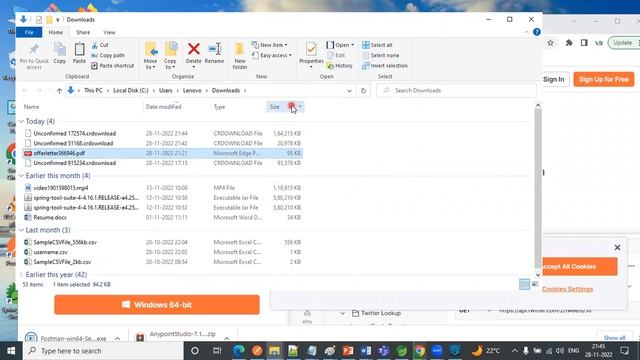Click Sign In in browser window
The image size is (640, 360).
553,79
